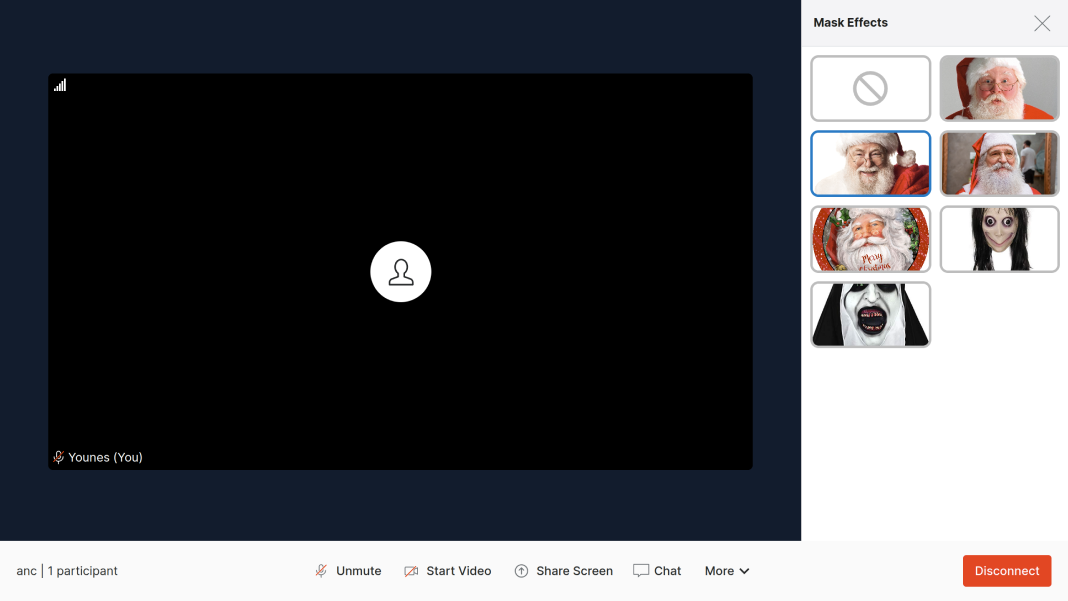Click the user avatar placeholder circle

(x=400, y=272)
